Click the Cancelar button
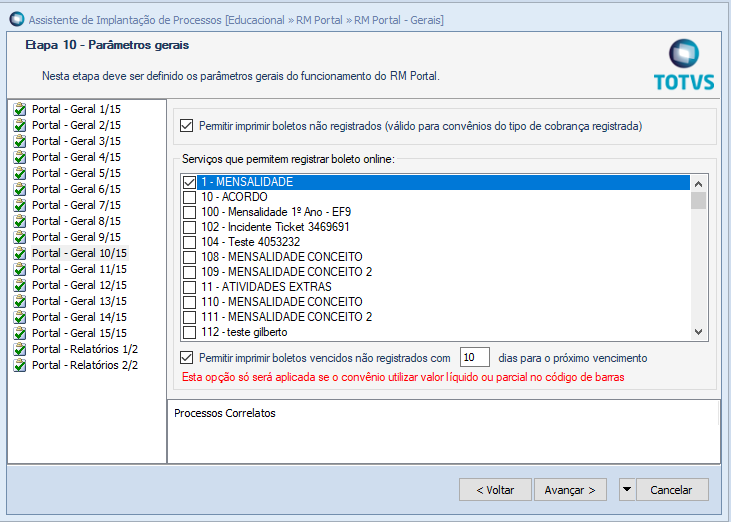Image resolution: width=731 pixels, height=522 pixels. point(672,489)
